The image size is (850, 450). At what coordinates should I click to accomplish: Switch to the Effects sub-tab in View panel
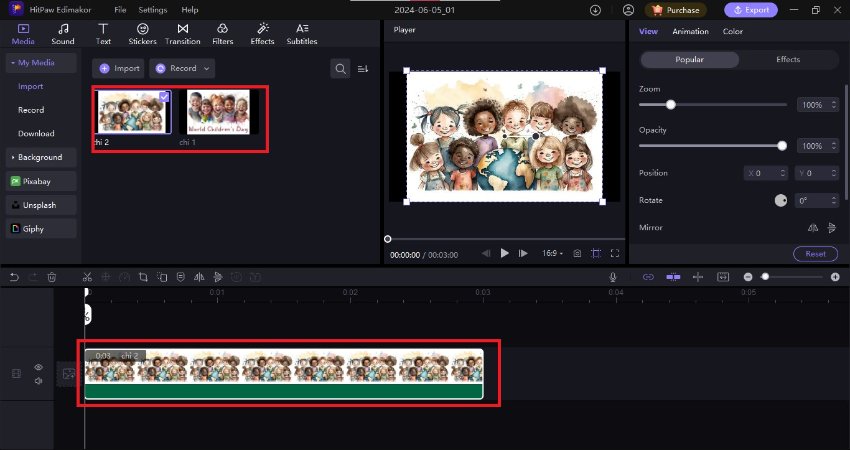pos(788,60)
